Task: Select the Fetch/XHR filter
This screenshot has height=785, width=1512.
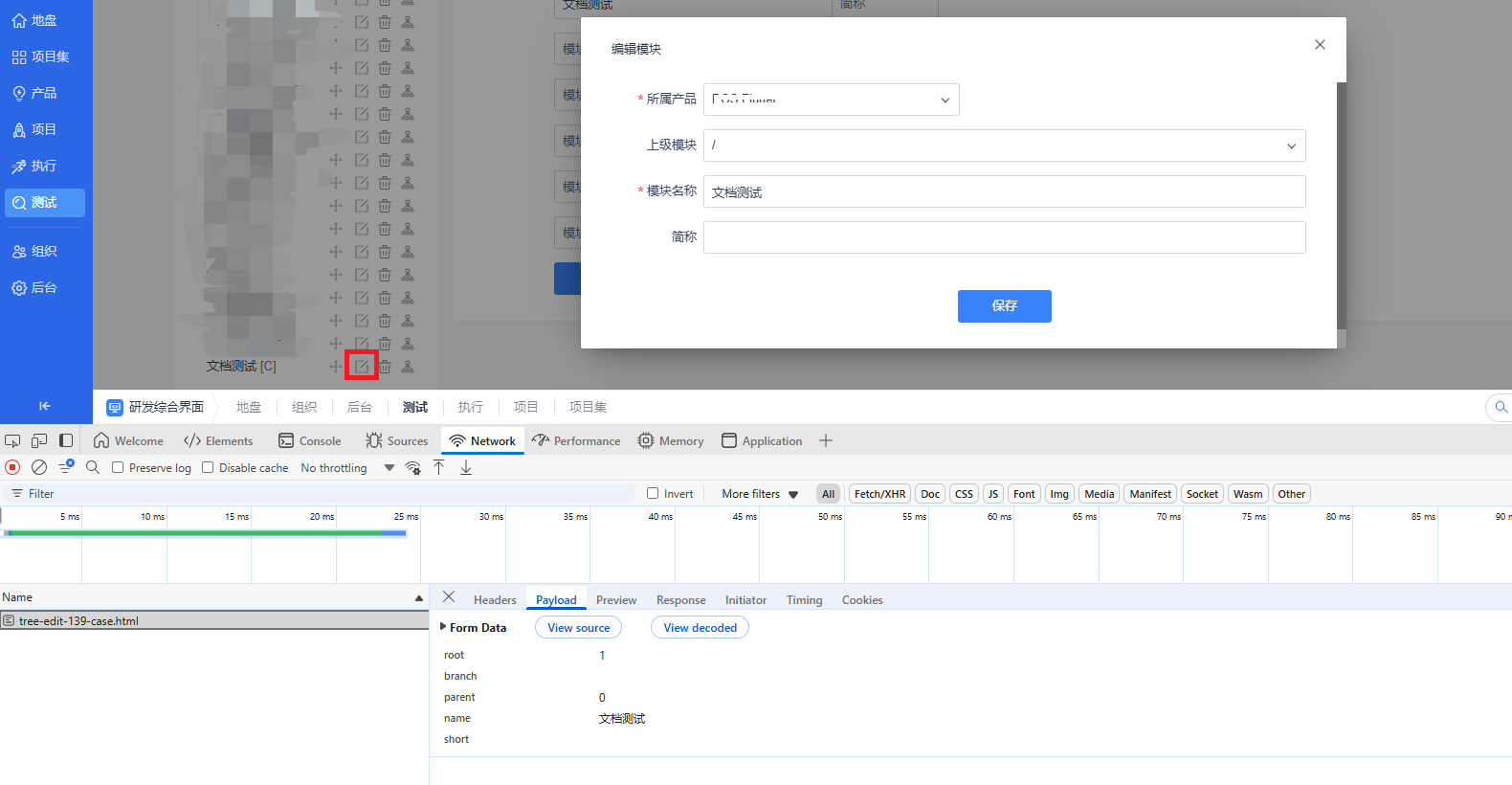Action: (879, 494)
